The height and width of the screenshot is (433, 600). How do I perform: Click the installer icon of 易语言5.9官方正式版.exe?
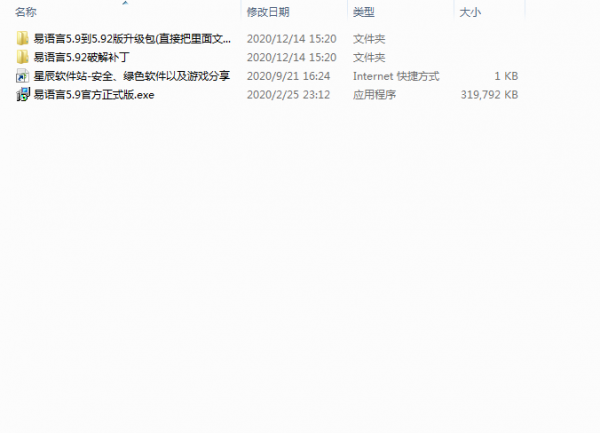click(23, 94)
